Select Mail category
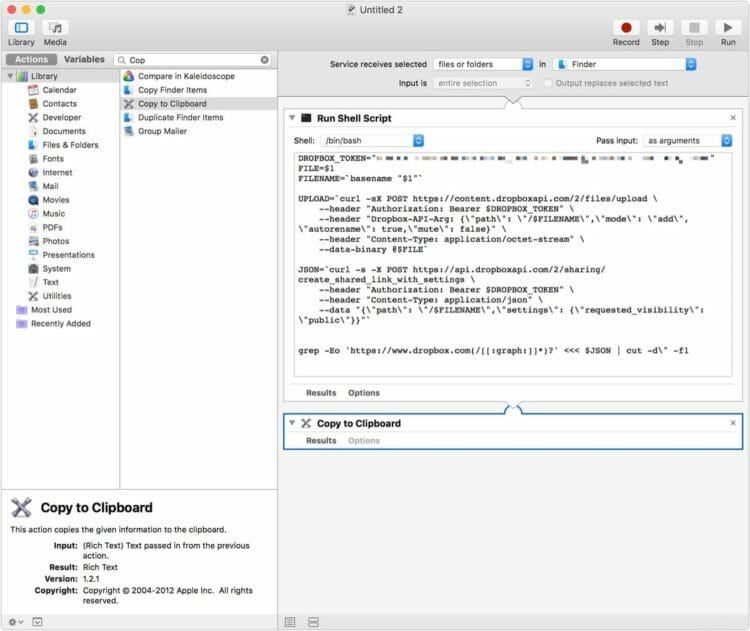750x631 pixels. 50,186
